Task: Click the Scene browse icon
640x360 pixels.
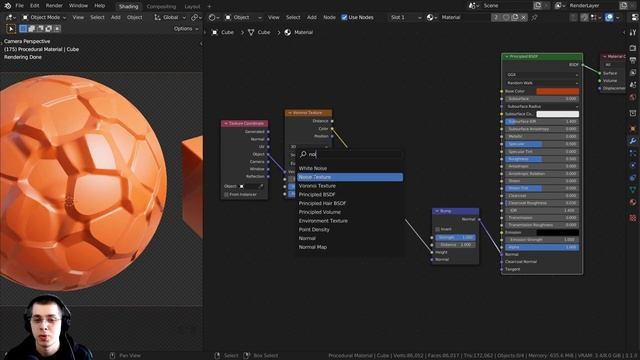Action: 473,6
